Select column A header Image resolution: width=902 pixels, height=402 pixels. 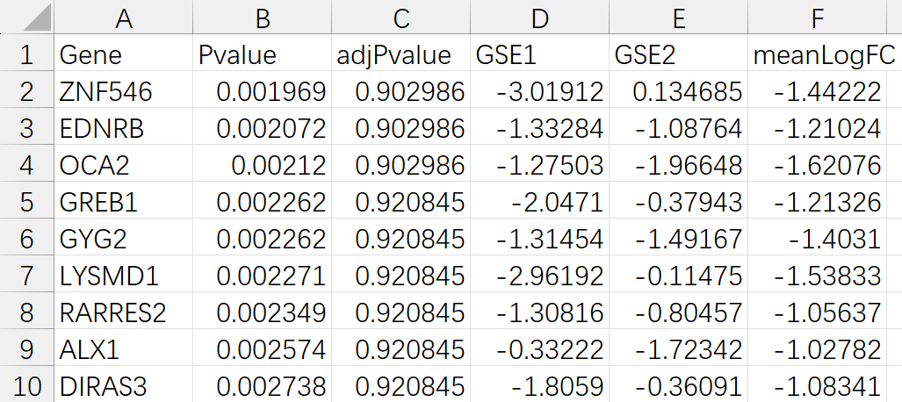click(x=124, y=17)
